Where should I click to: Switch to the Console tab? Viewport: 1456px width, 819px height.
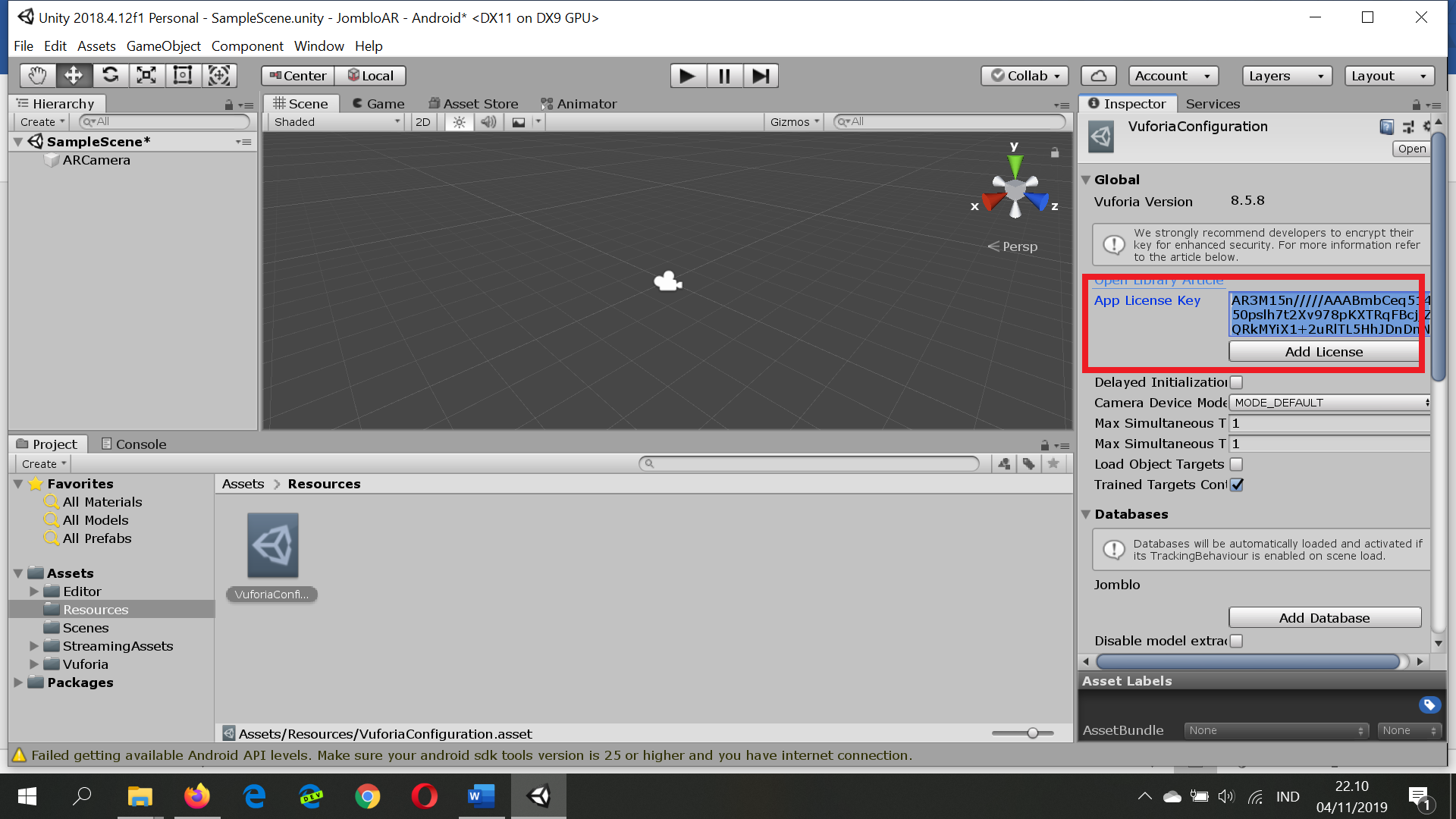(x=133, y=444)
